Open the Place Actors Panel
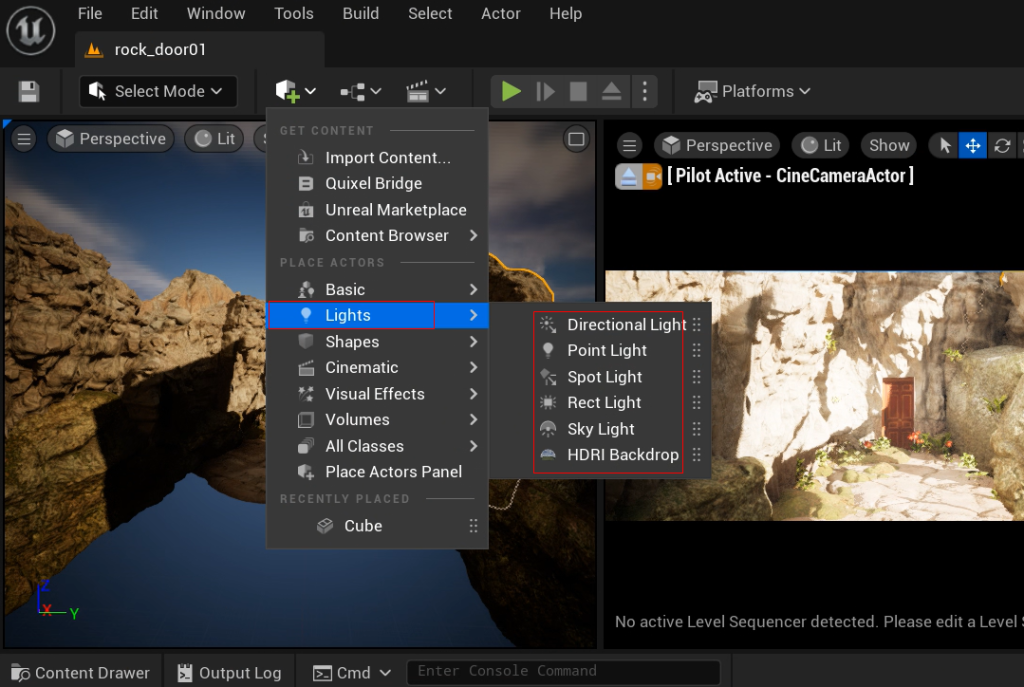 click(x=377, y=472)
